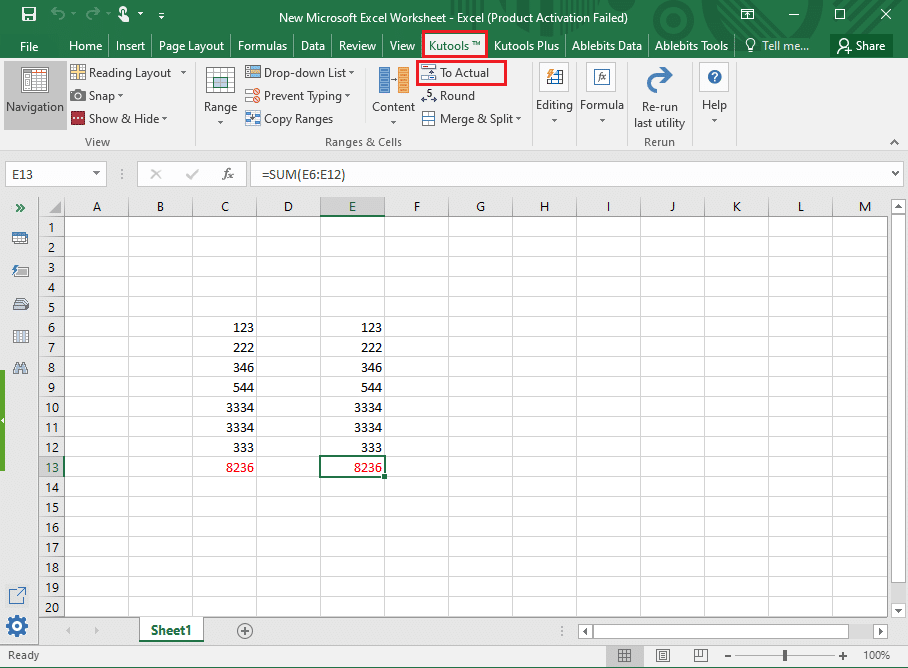Switch to the Ablebits Data tab

tap(607, 46)
